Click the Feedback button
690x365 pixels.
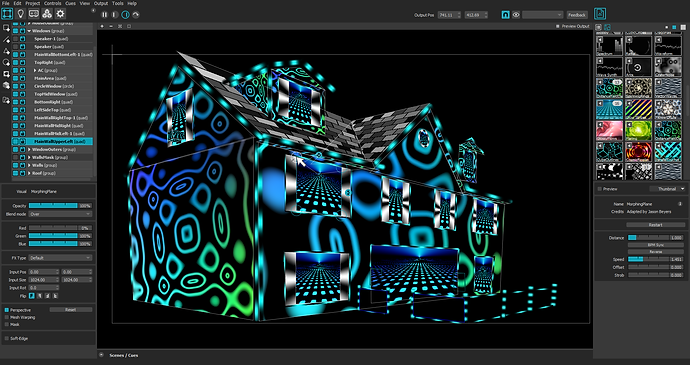coord(577,15)
